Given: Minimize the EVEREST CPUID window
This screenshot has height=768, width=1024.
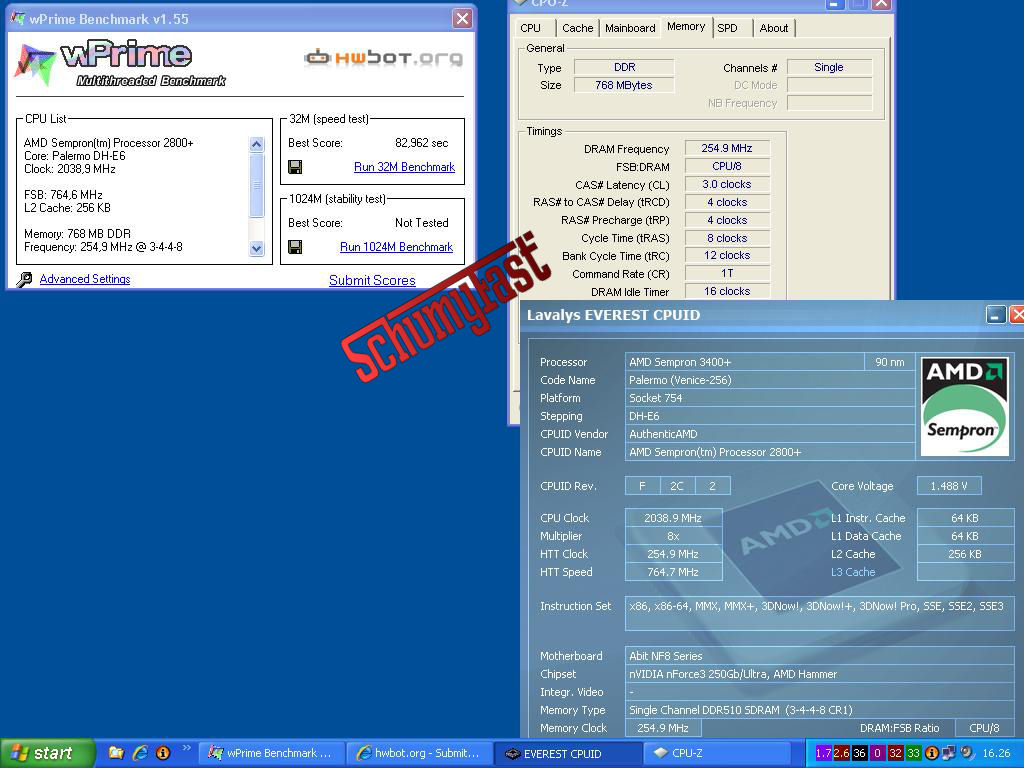Looking at the screenshot, I should click(x=995, y=315).
